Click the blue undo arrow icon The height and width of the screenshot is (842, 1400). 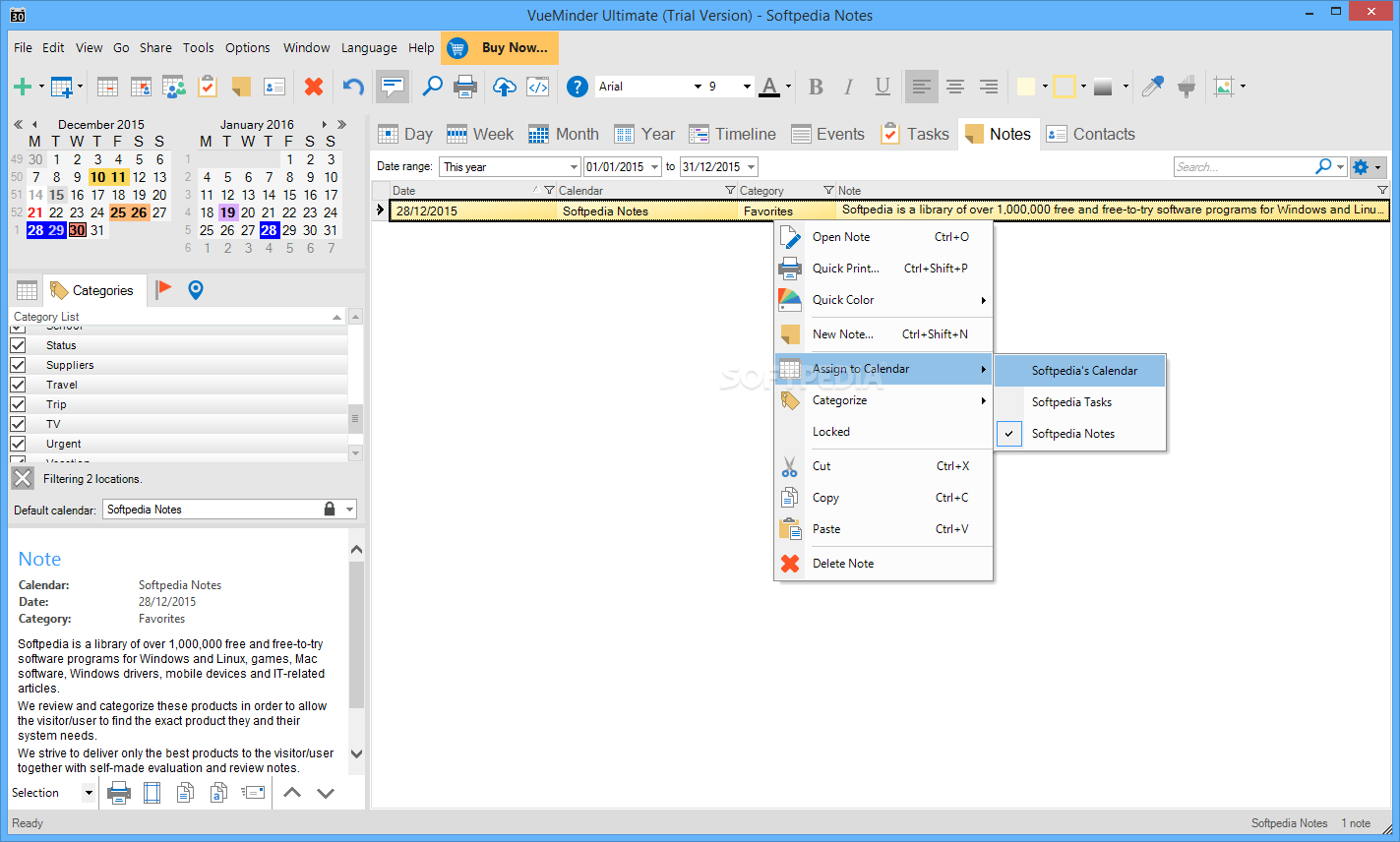[353, 87]
